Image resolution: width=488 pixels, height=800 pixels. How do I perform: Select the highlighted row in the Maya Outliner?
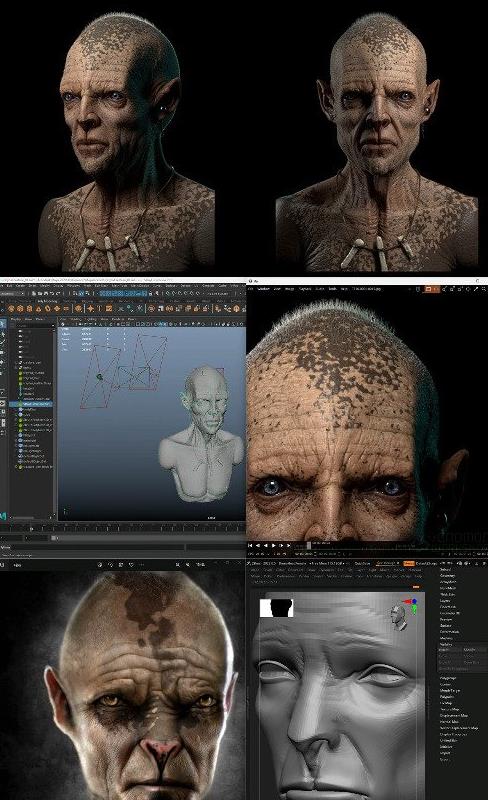pyautogui.click(x=31, y=404)
